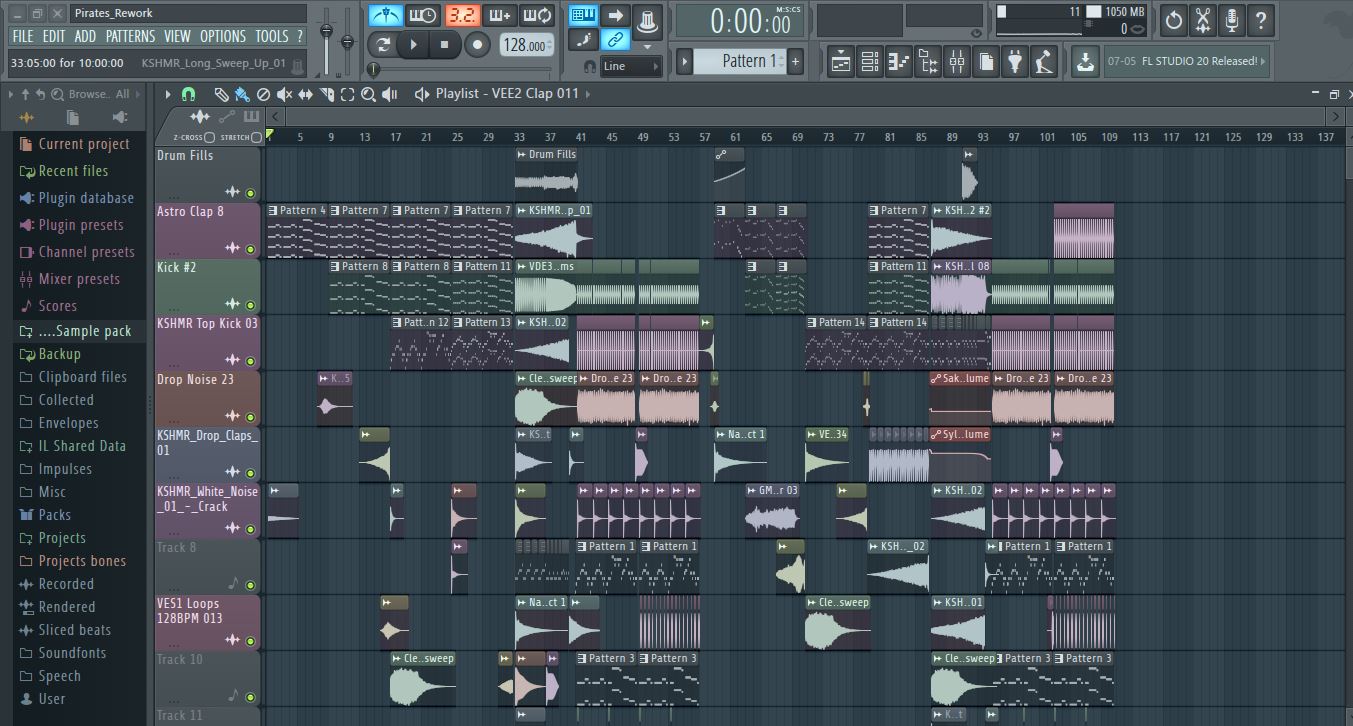1353x726 pixels.
Task: Toggle the STRETCH option
Action: [x=257, y=137]
